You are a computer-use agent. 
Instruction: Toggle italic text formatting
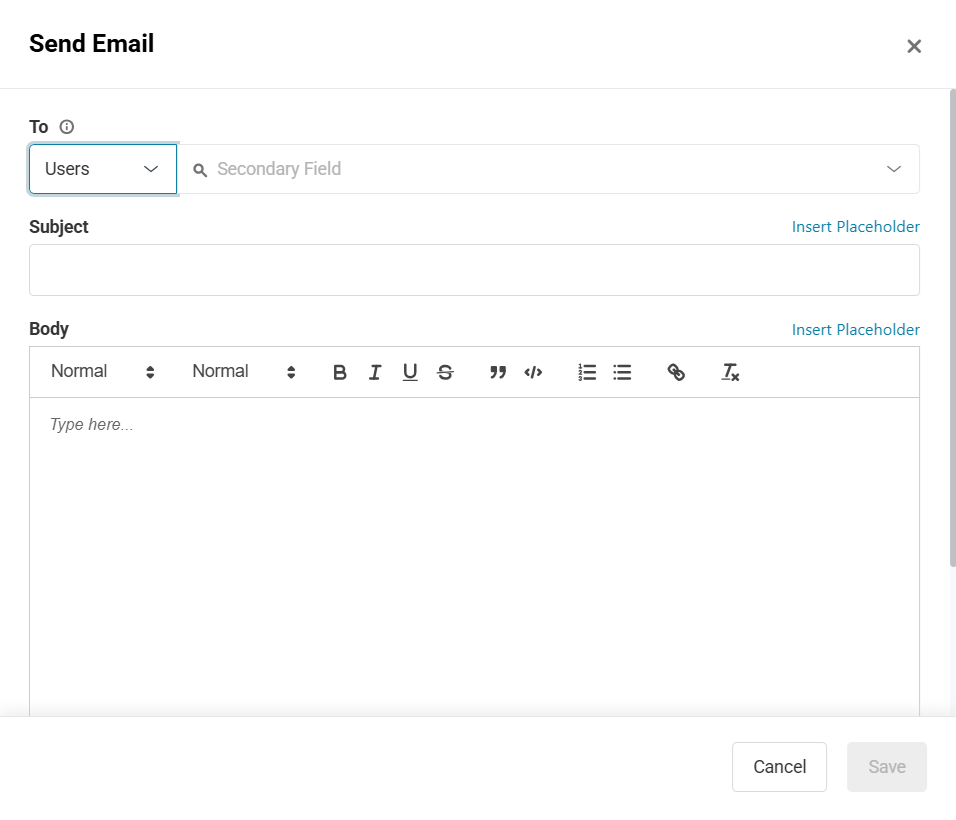pyautogui.click(x=375, y=372)
